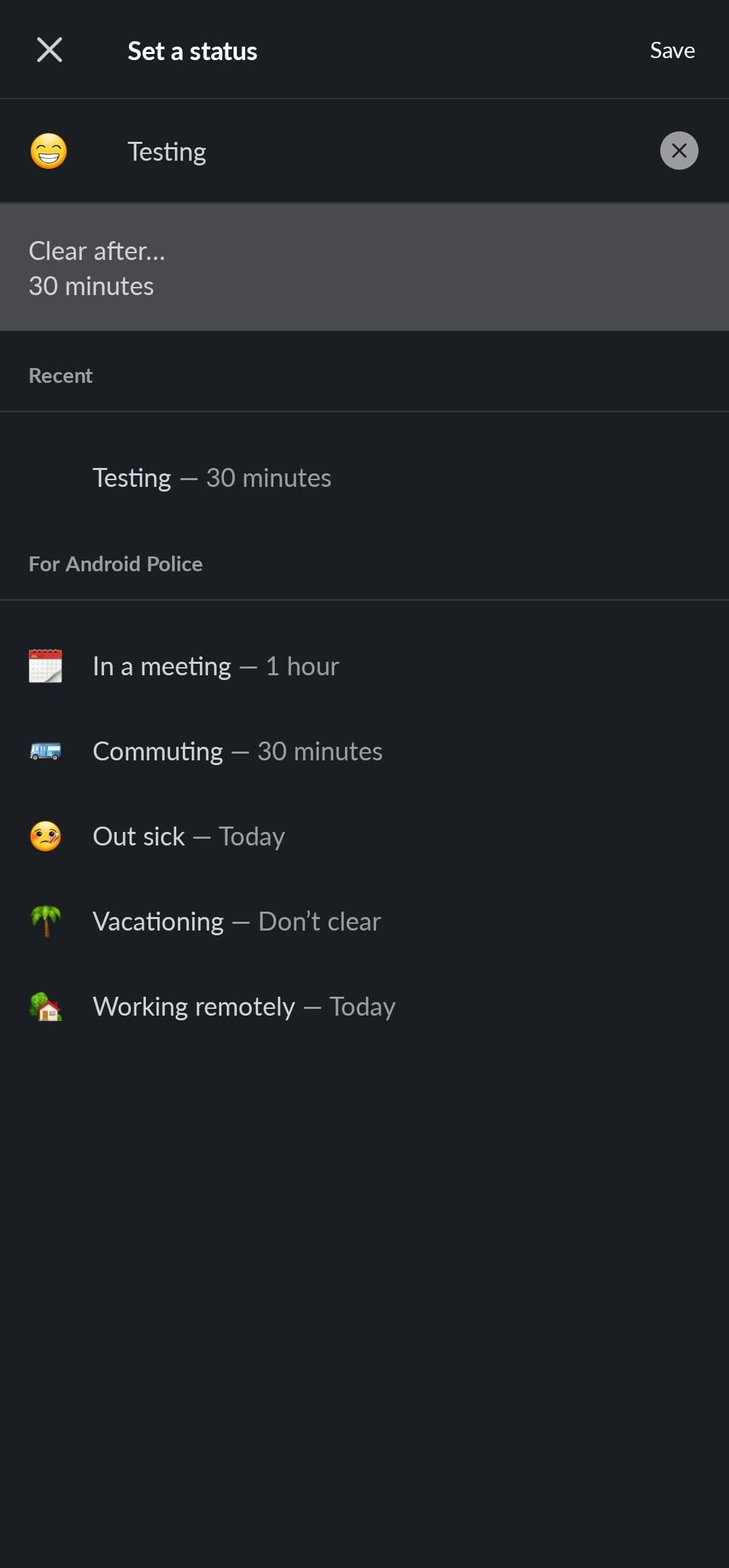
Task: Click the house icon for Working remotely
Action: coord(45,1005)
